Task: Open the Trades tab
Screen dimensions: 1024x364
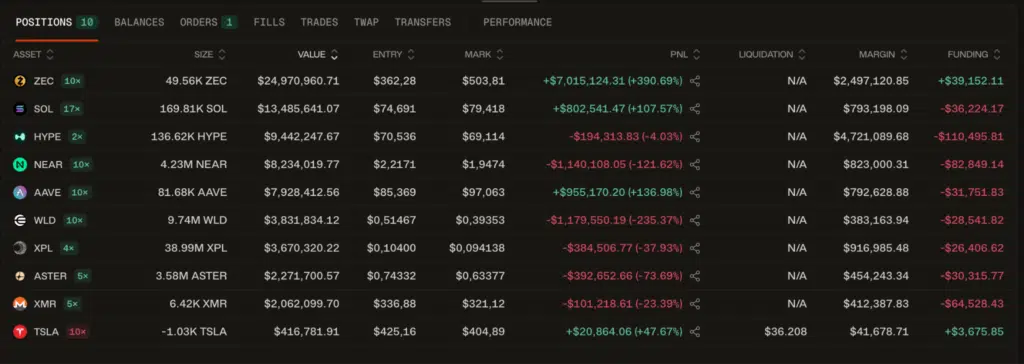Action: (x=319, y=22)
